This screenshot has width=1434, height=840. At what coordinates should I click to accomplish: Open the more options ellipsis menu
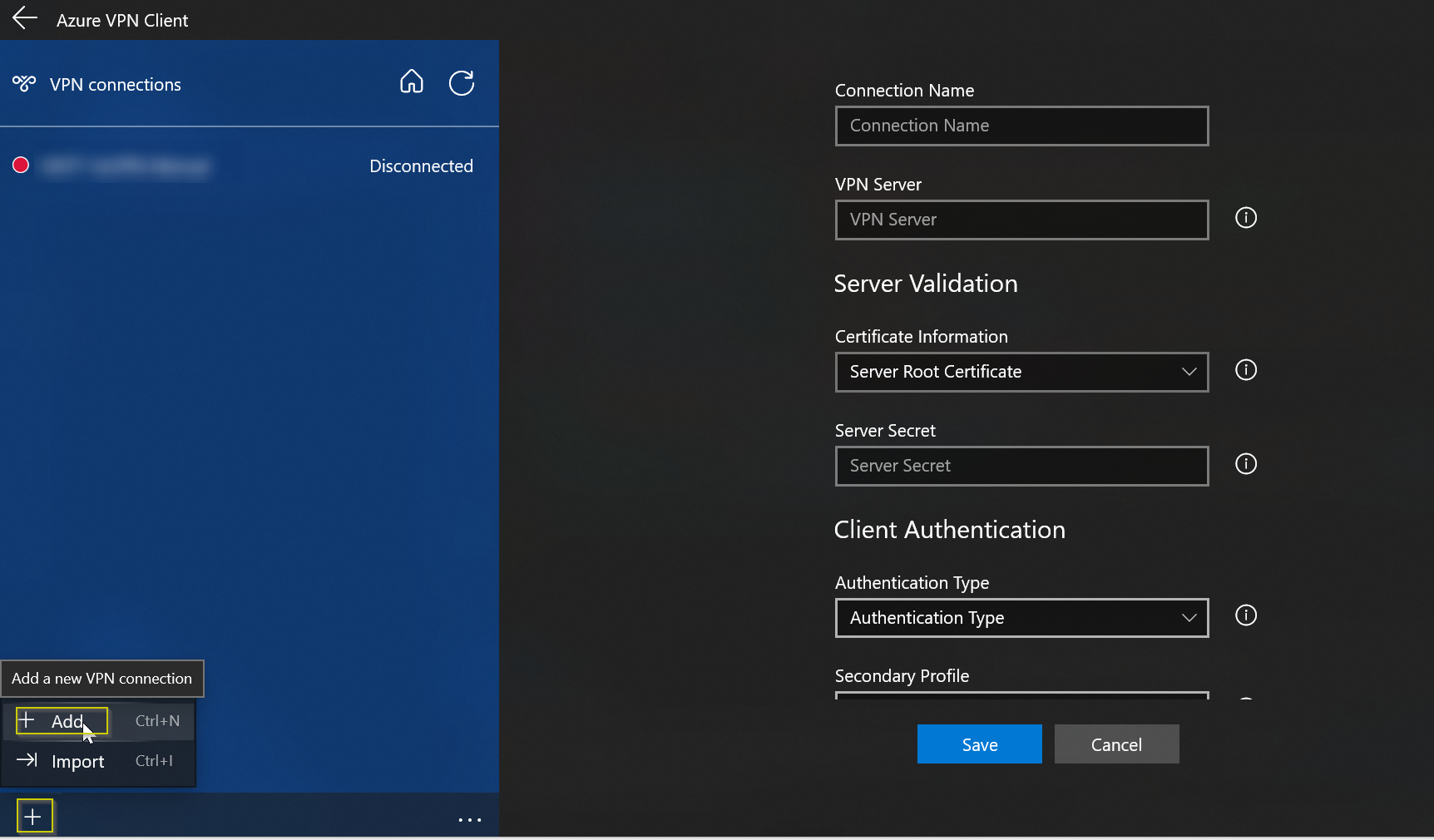[470, 819]
